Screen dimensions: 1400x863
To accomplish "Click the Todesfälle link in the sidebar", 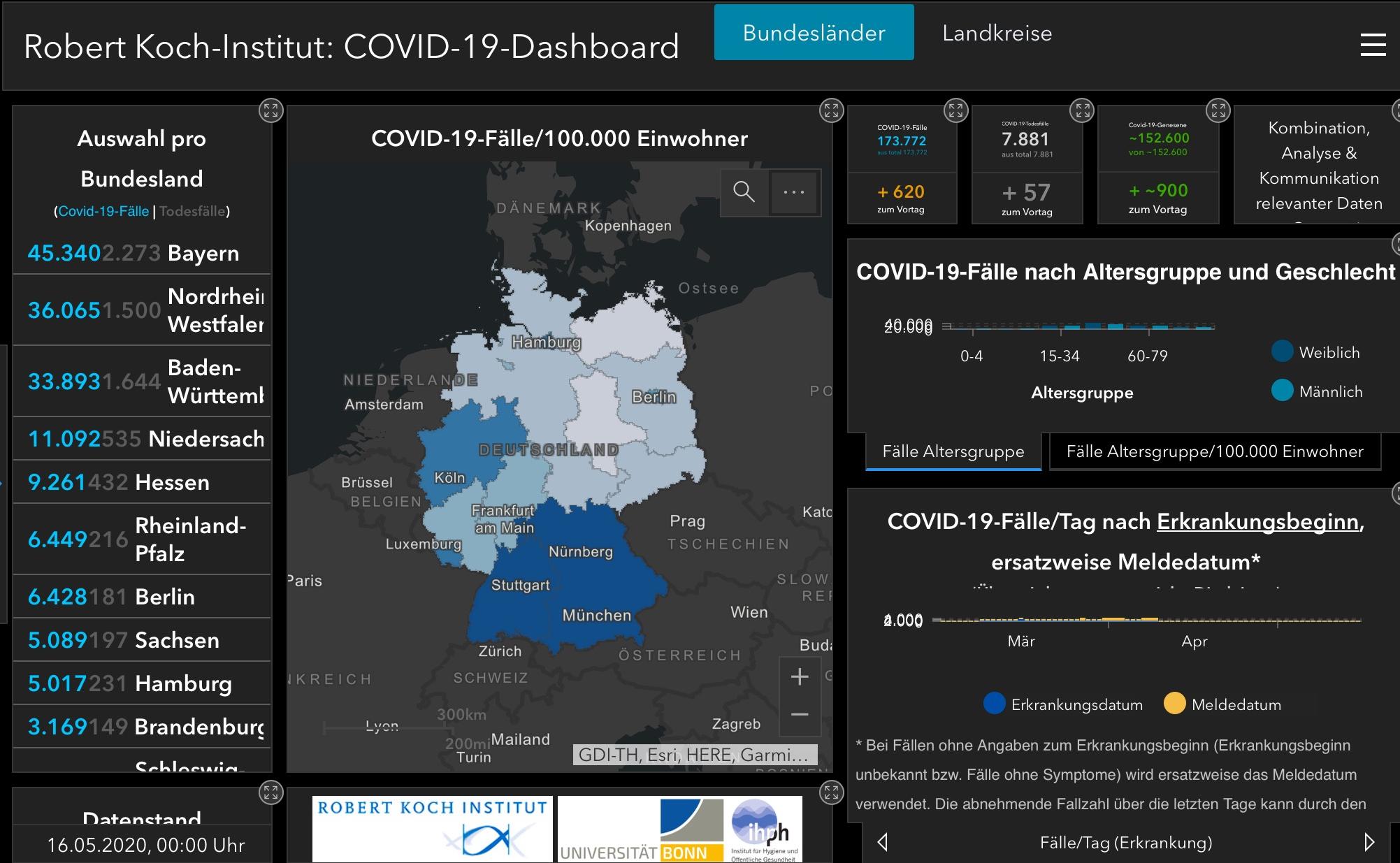I will [x=194, y=210].
